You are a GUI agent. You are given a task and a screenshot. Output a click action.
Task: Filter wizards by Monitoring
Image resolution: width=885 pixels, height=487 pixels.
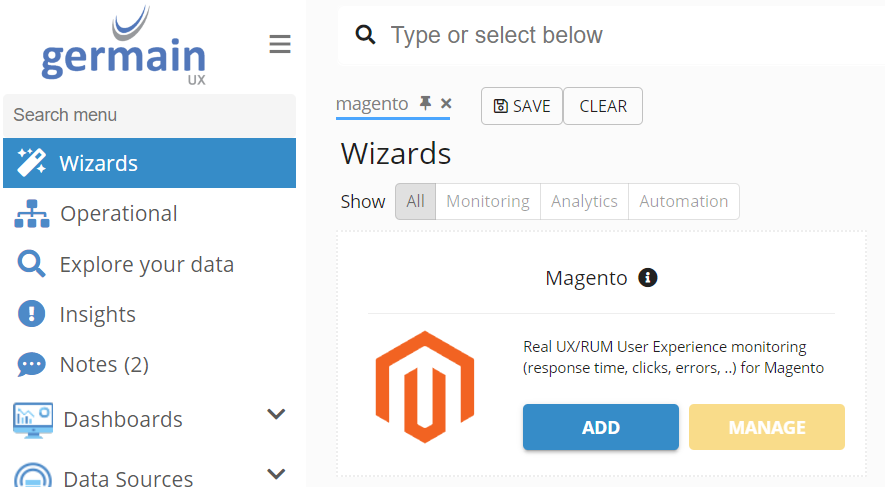pyautogui.click(x=488, y=201)
